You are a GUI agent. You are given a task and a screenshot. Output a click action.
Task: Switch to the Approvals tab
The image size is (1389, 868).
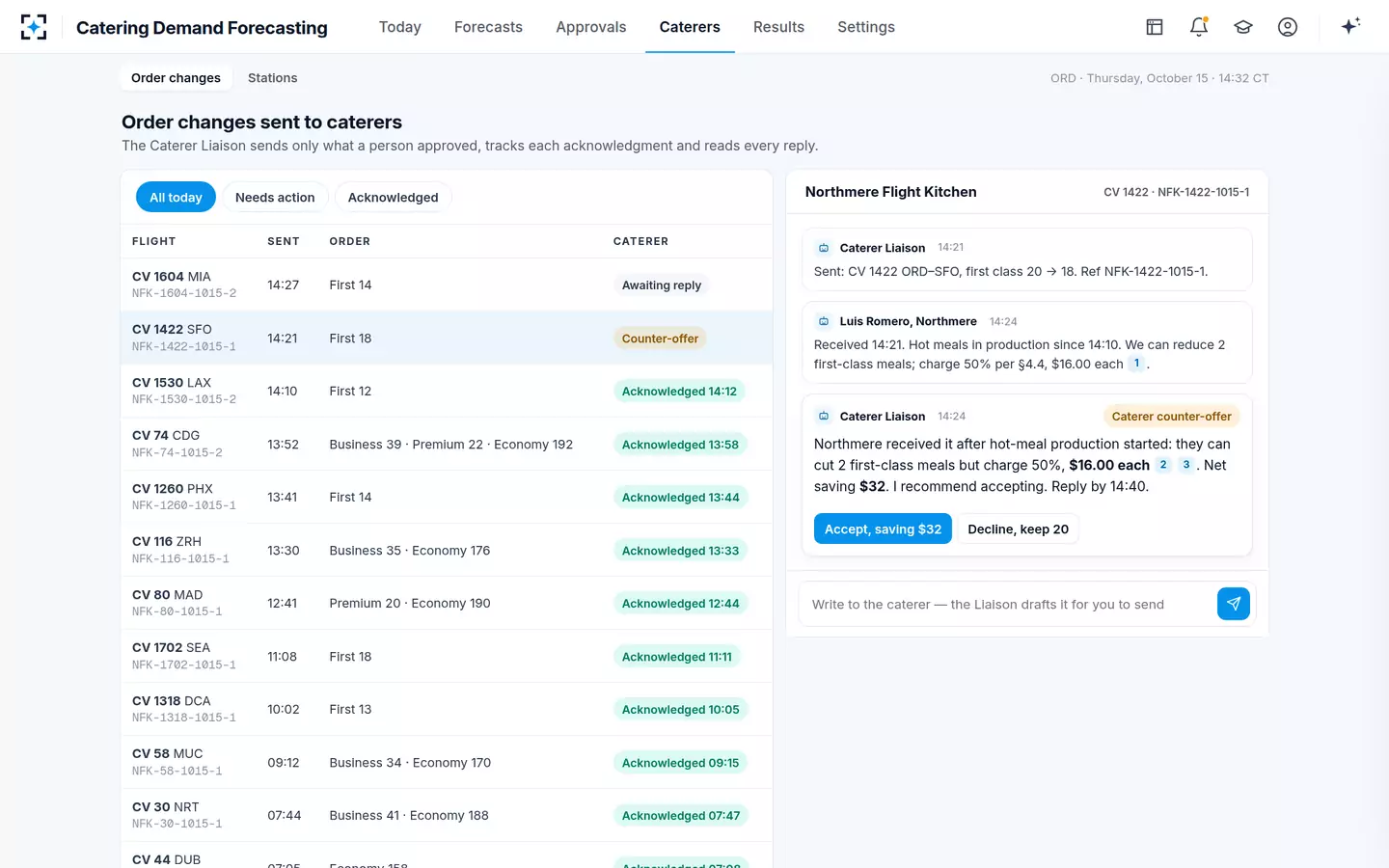(591, 27)
